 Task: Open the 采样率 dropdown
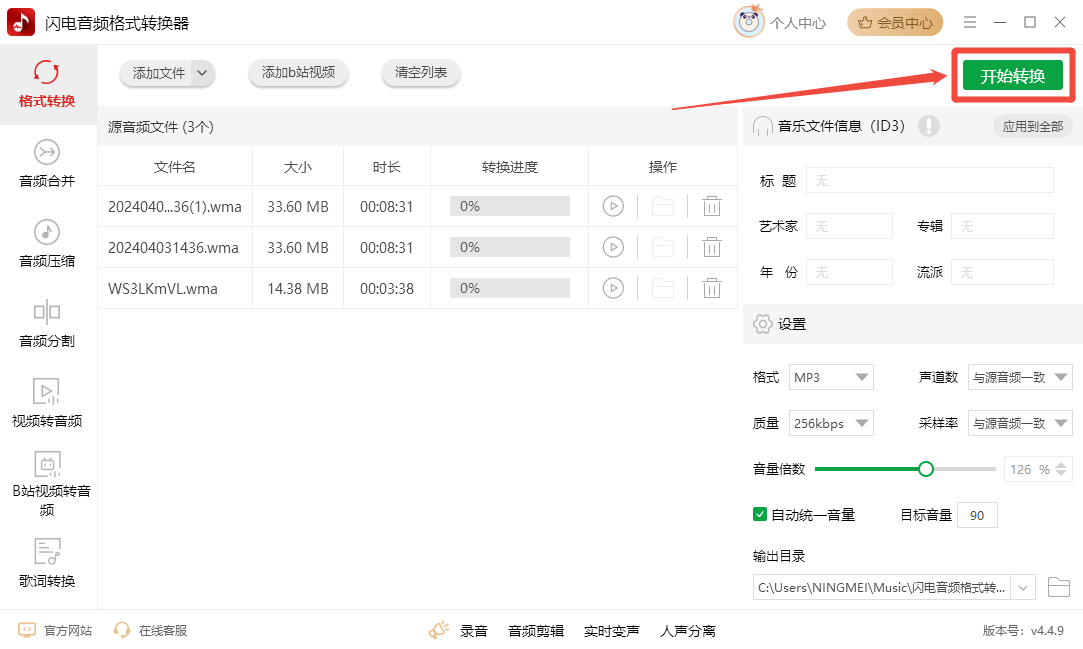[1020, 423]
